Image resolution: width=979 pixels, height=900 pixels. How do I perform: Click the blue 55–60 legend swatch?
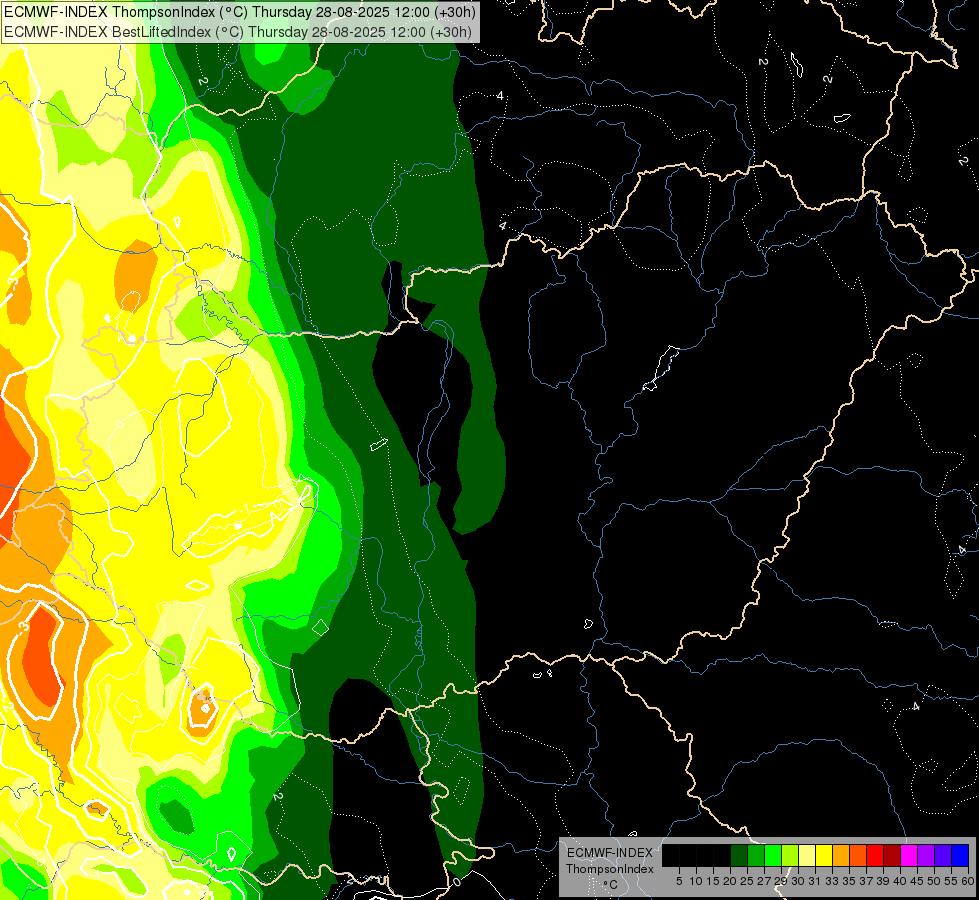pyautogui.click(x=960, y=855)
